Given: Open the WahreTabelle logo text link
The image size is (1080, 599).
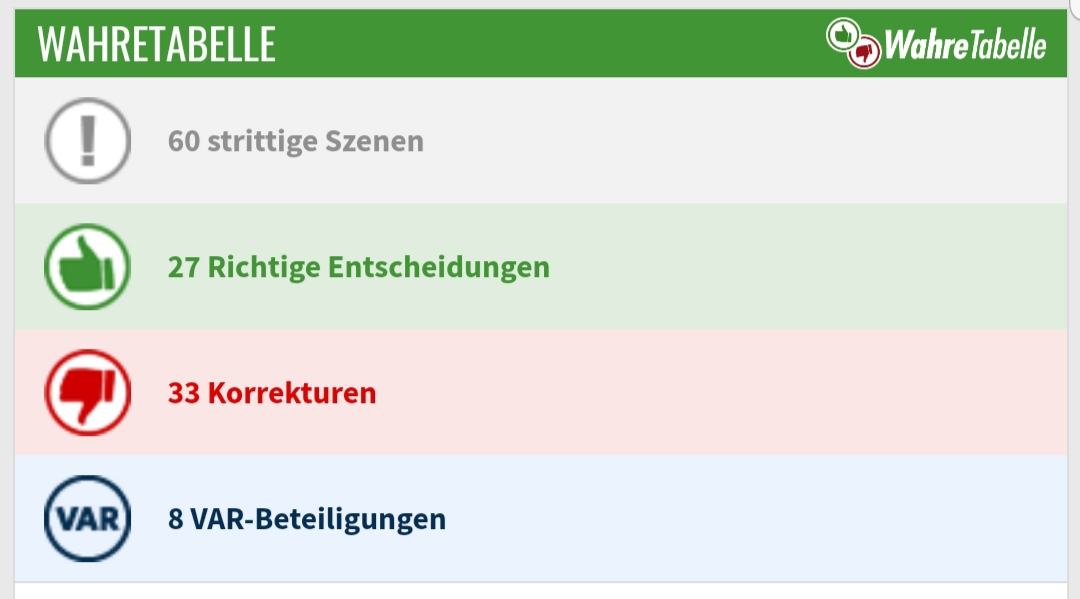Looking at the screenshot, I should [x=965, y=45].
